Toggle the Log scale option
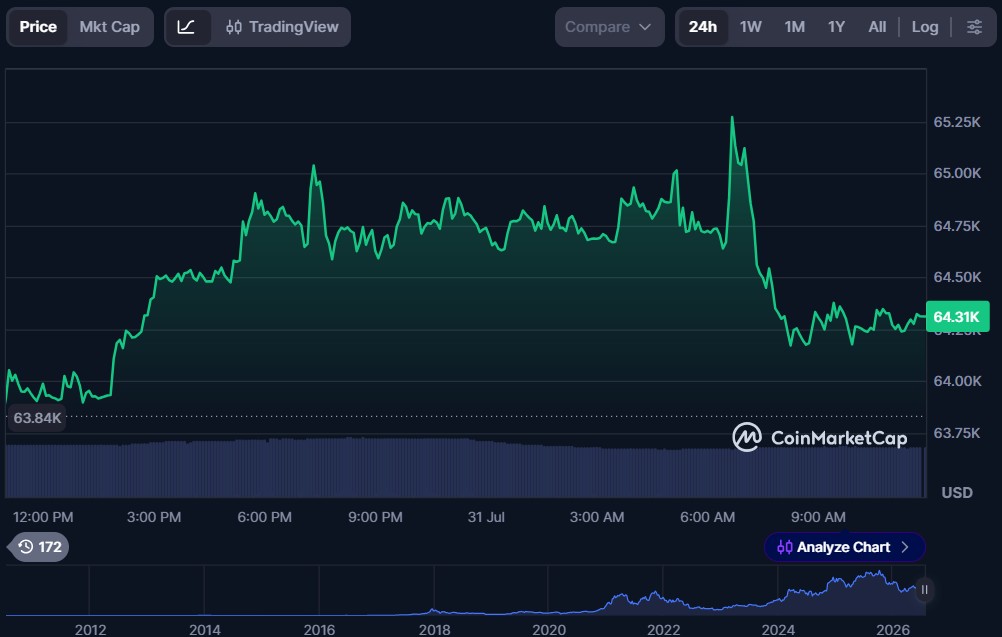 [925, 27]
